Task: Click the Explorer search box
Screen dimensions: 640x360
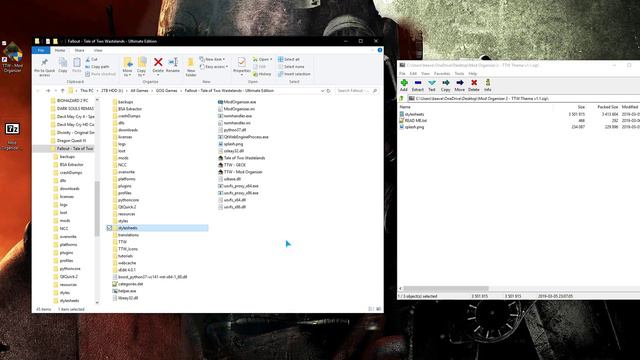Action: pos(356,91)
